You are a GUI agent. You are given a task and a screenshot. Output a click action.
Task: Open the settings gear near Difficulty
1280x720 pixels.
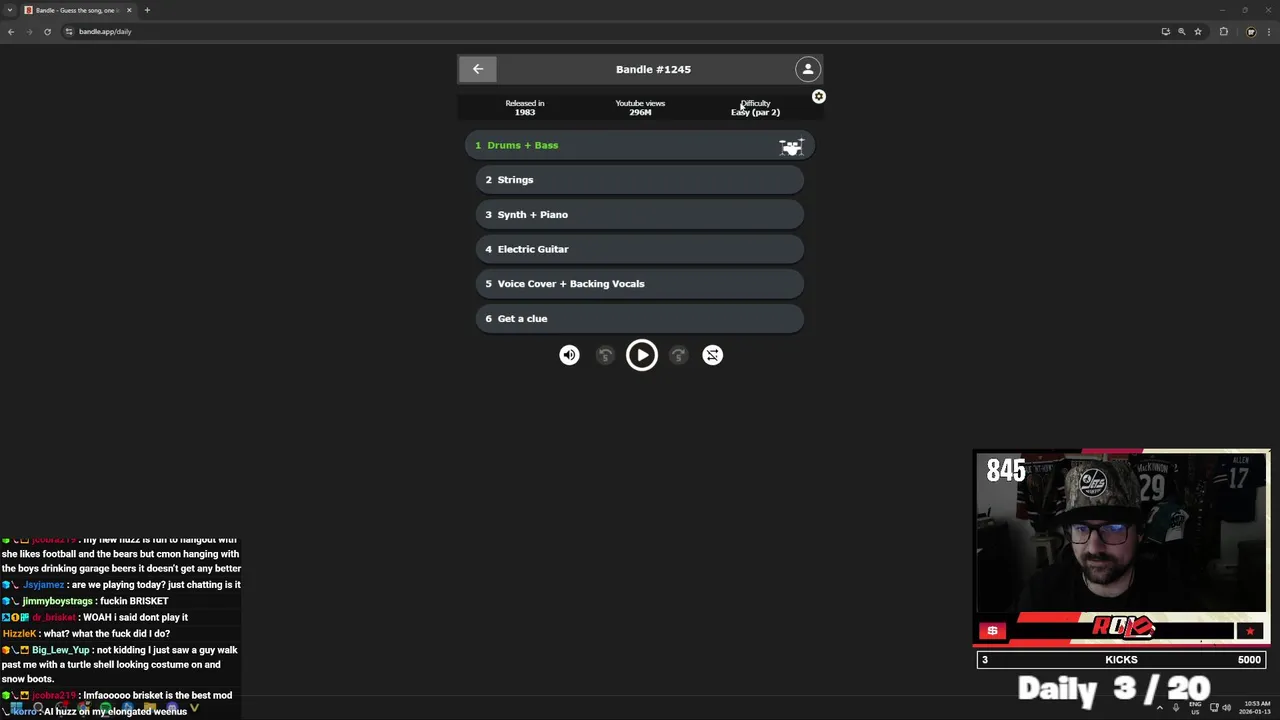(x=819, y=97)
